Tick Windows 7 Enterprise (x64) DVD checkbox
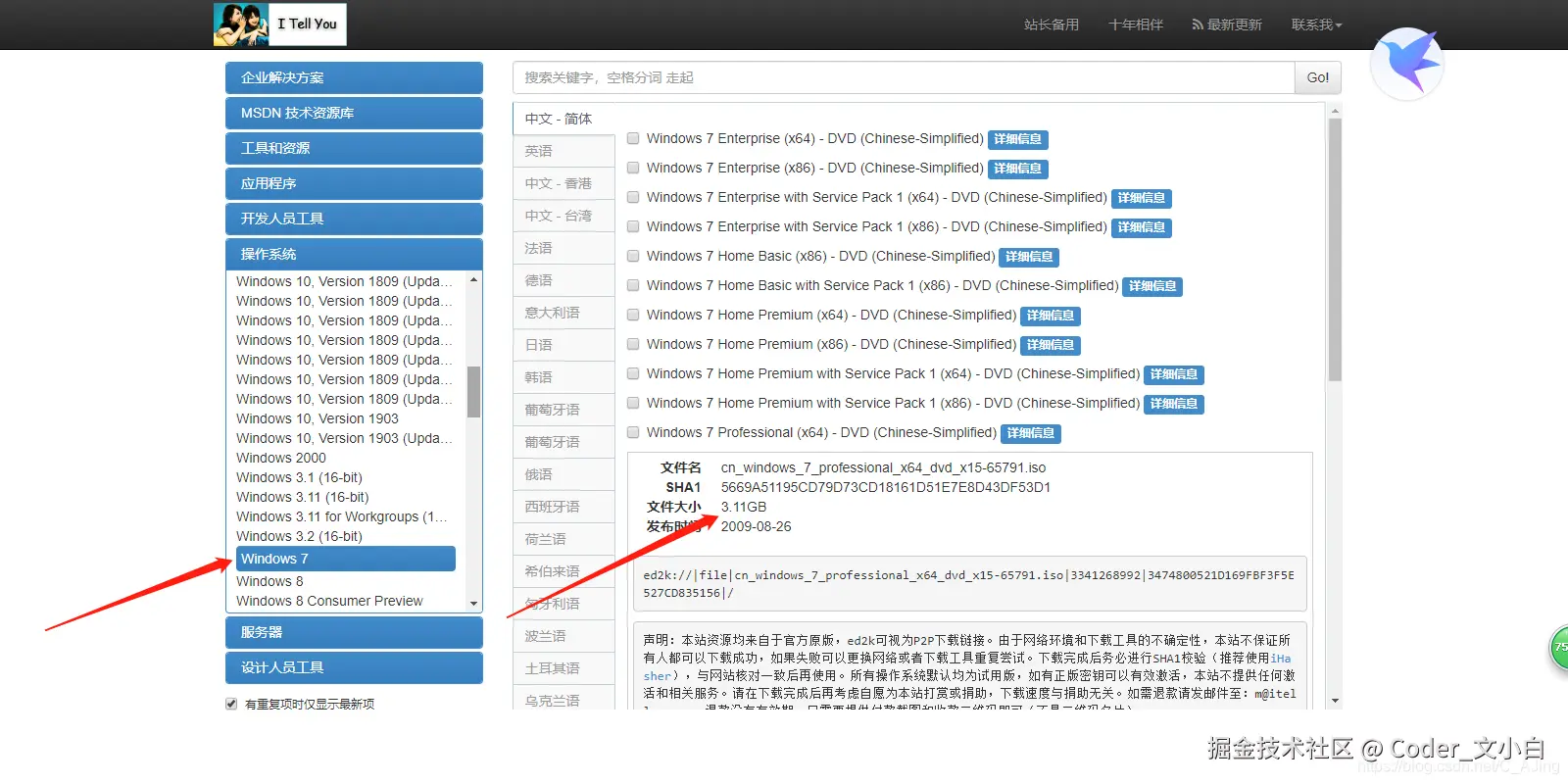The image size is (1568, 784). (633, 139)
